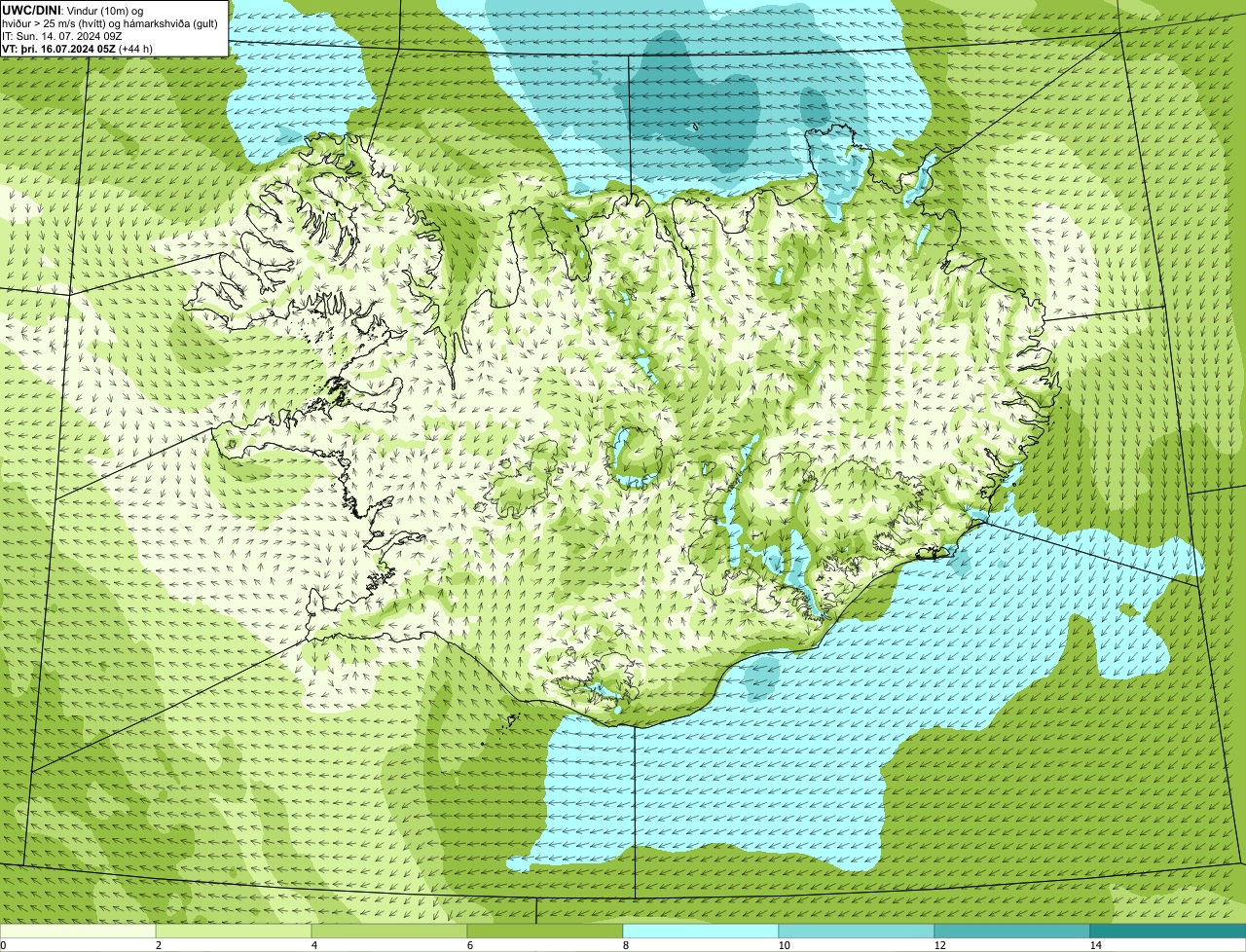
Task: Click the legend scale label "6"
Action: click(x=469, y=945)
